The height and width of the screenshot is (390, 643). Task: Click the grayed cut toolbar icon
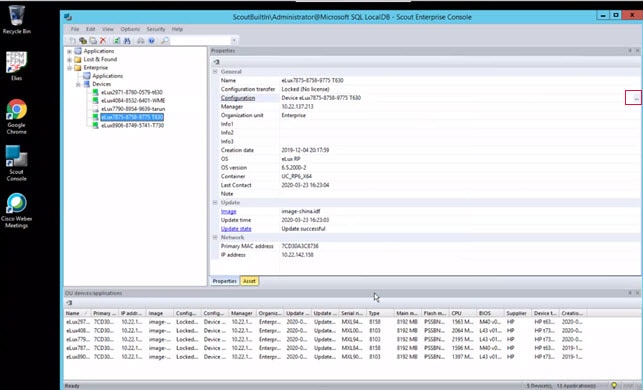[73, 40]
